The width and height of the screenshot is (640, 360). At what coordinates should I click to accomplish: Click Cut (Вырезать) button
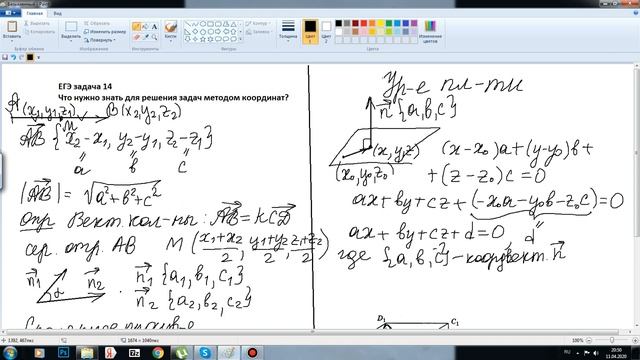click(37, 24)
